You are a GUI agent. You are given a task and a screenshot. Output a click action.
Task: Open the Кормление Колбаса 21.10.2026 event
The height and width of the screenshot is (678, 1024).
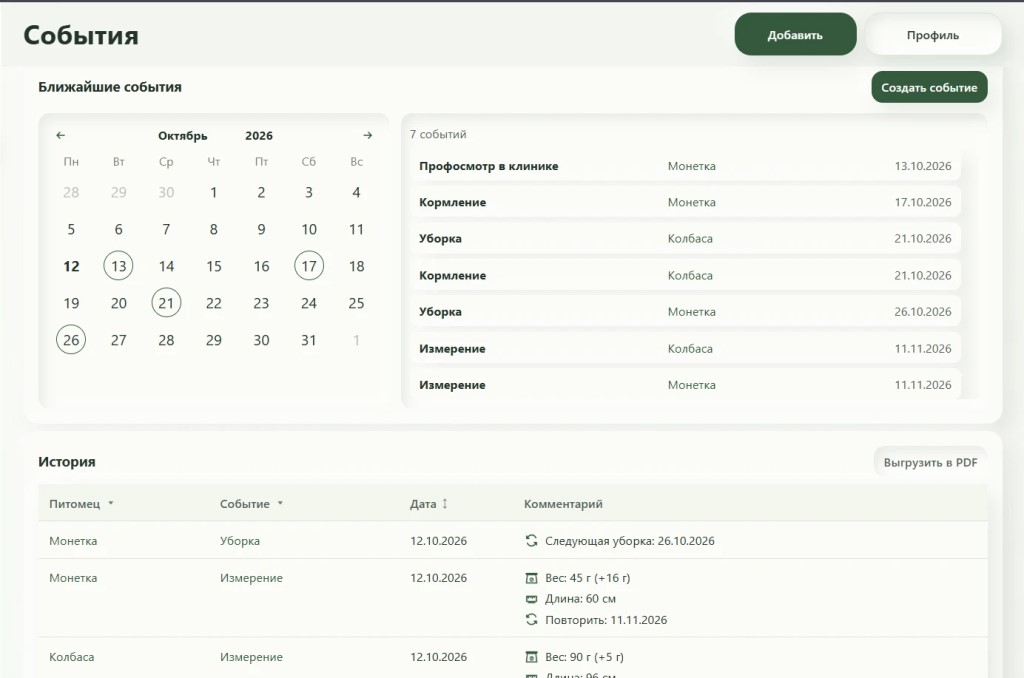point(685,276)
